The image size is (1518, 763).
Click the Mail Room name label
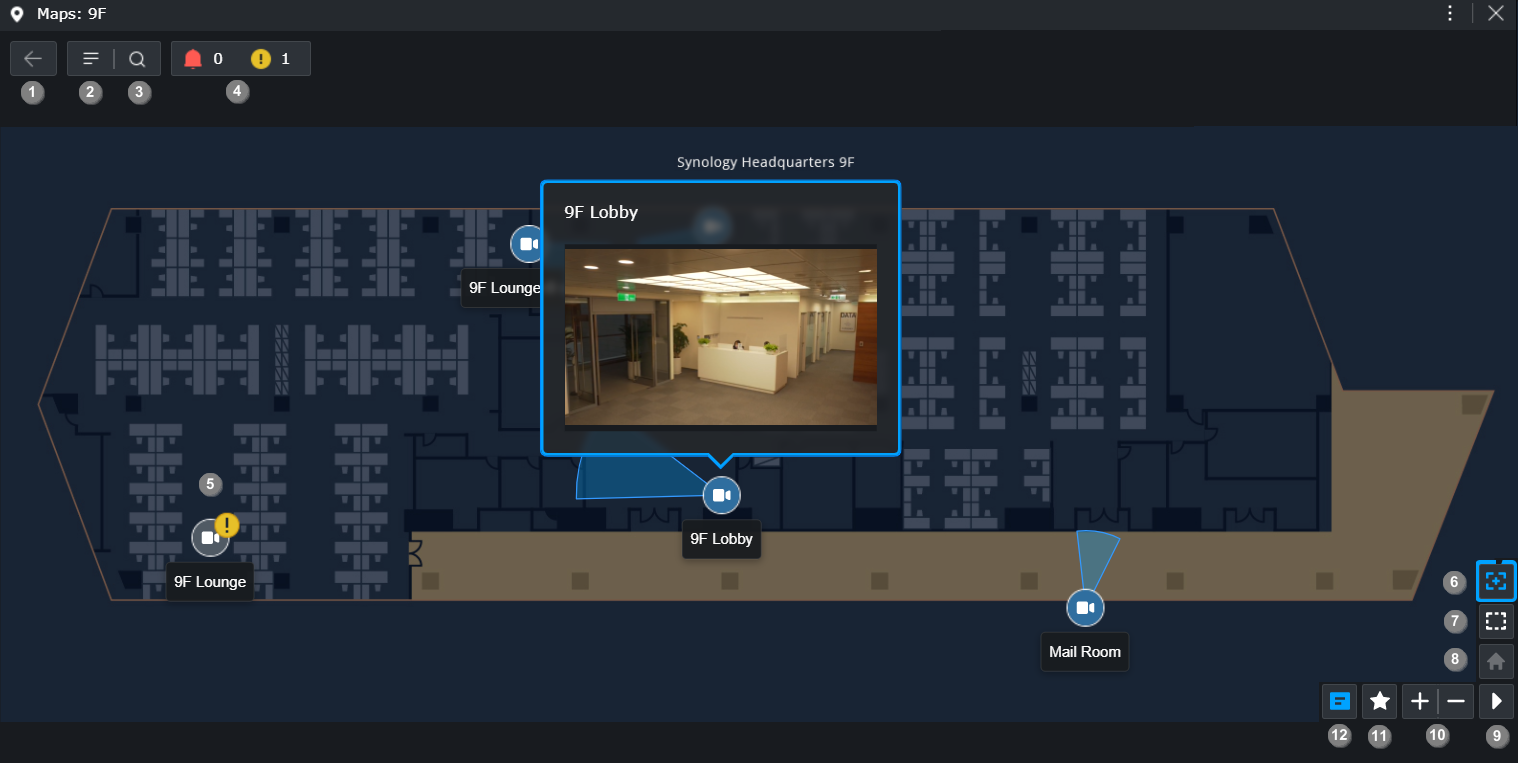(1084, 651)
